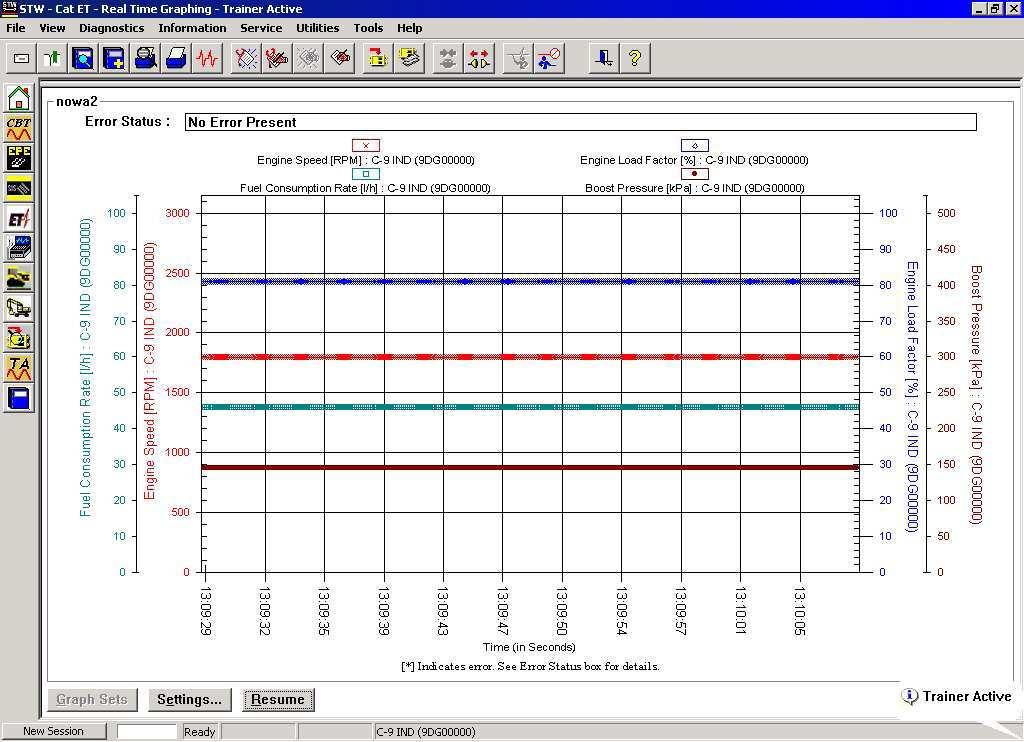Viewport: 1024px width, 742px height.
Task: Click the yellow flash ECM toolbar icon
Action: pos(409,59)
